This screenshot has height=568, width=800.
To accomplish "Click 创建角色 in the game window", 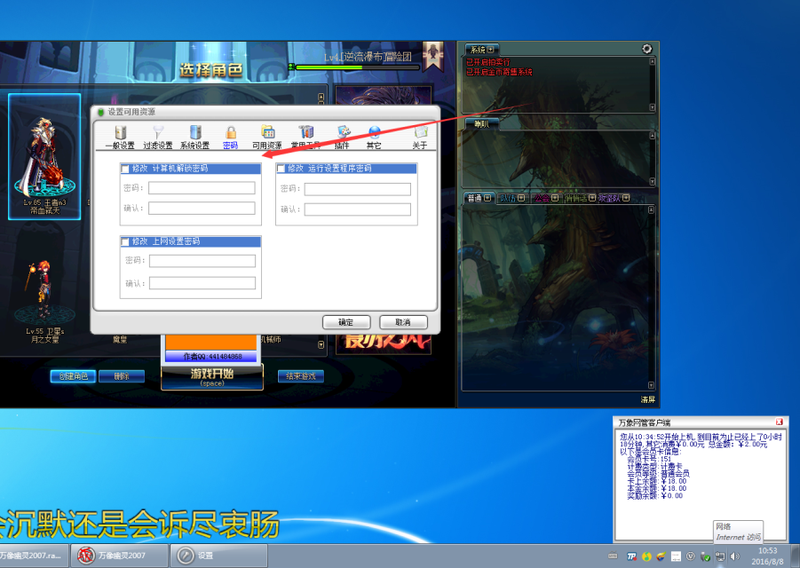I will point(73,376).
